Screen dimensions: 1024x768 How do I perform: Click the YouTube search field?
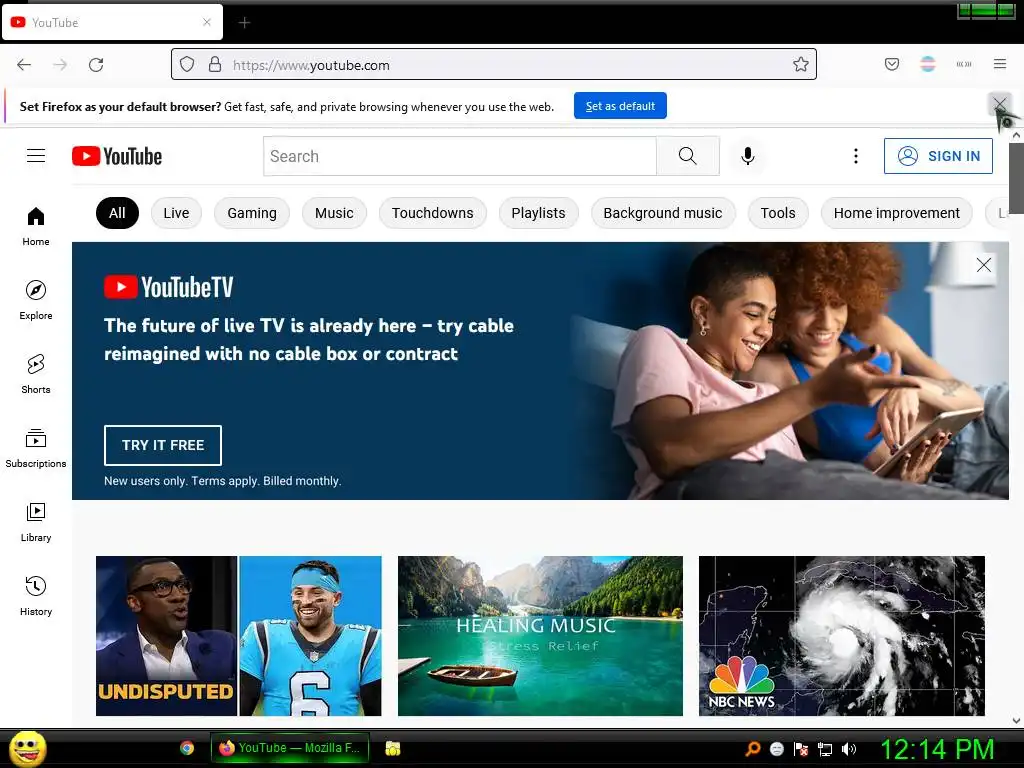(460, 156)
